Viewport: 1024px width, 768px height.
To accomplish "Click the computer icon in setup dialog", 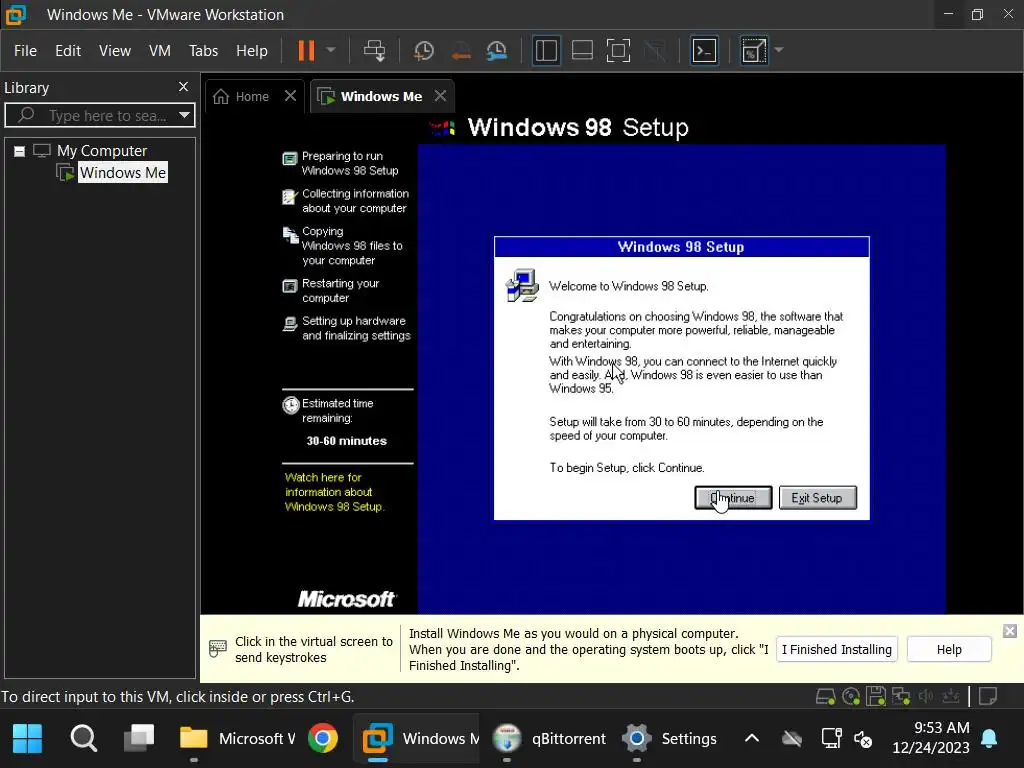I will tap(522, 285).
